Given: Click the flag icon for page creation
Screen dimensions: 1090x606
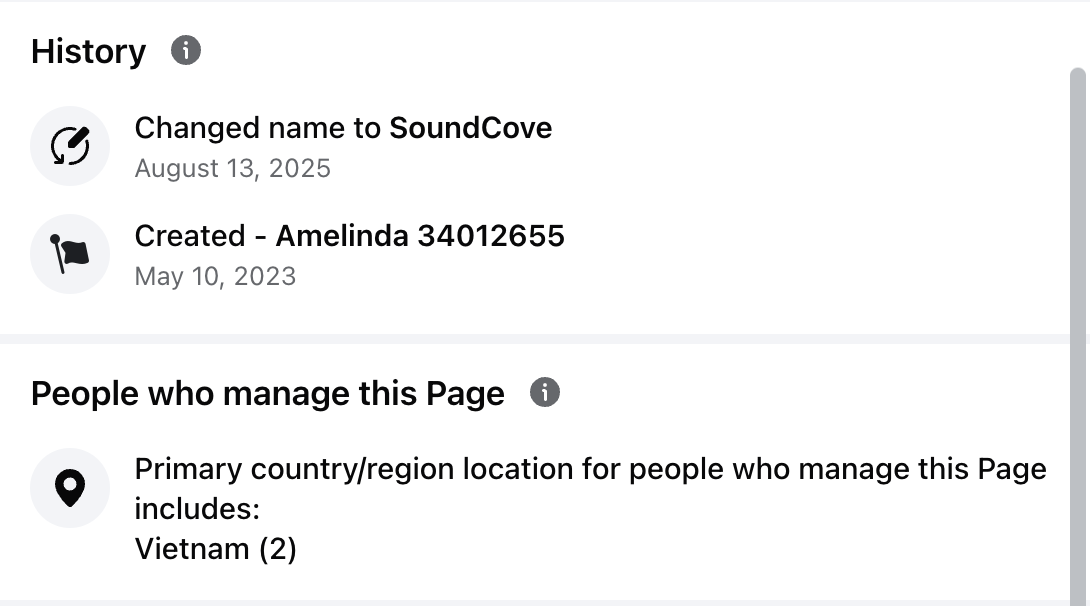Looking at the screenshot, I should point(69,254).
